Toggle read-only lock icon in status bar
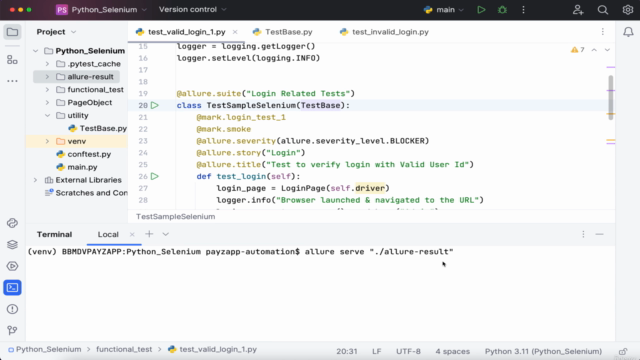Viewport: 640px width, 360px height. point(623,351)
